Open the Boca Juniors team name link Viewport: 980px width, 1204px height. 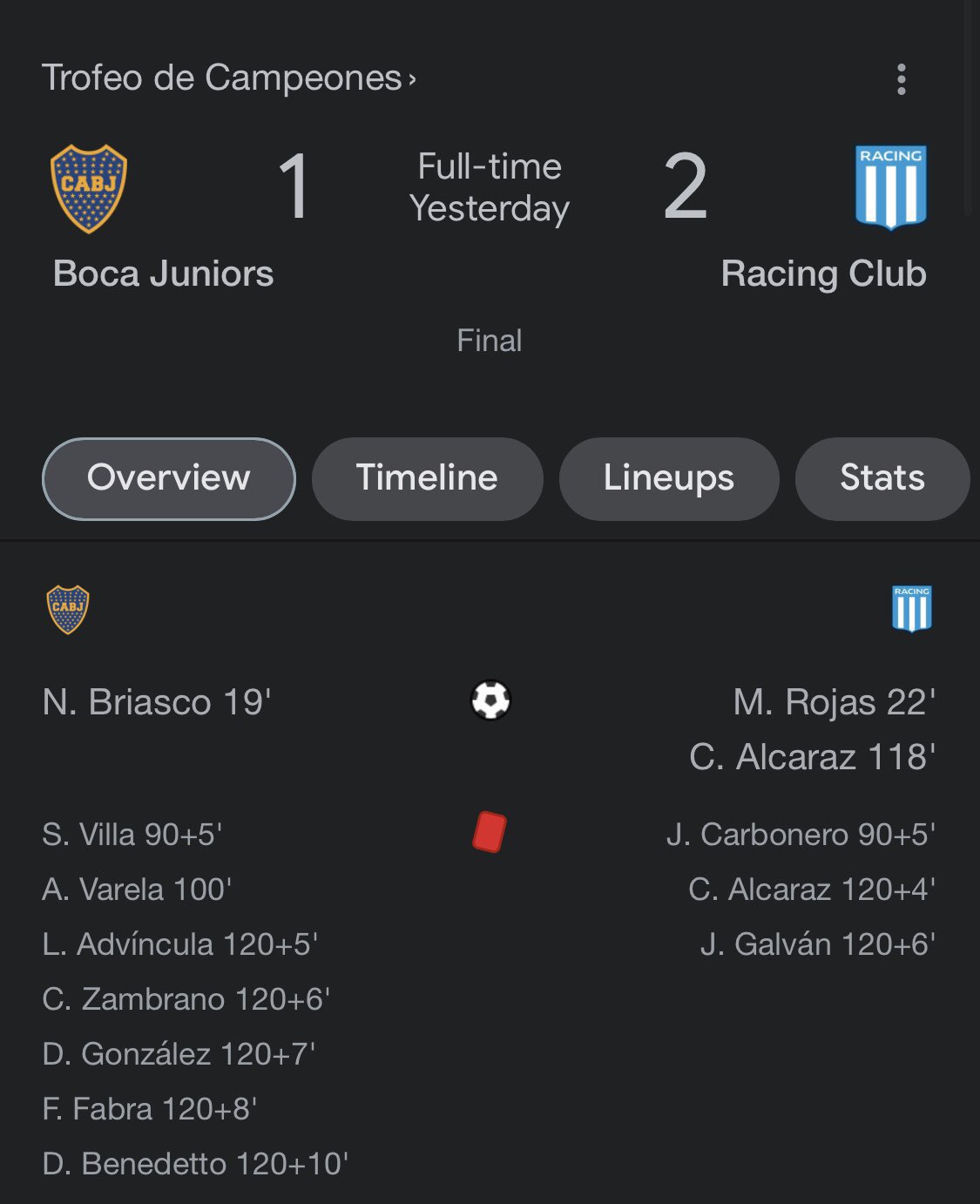(163, 274)
